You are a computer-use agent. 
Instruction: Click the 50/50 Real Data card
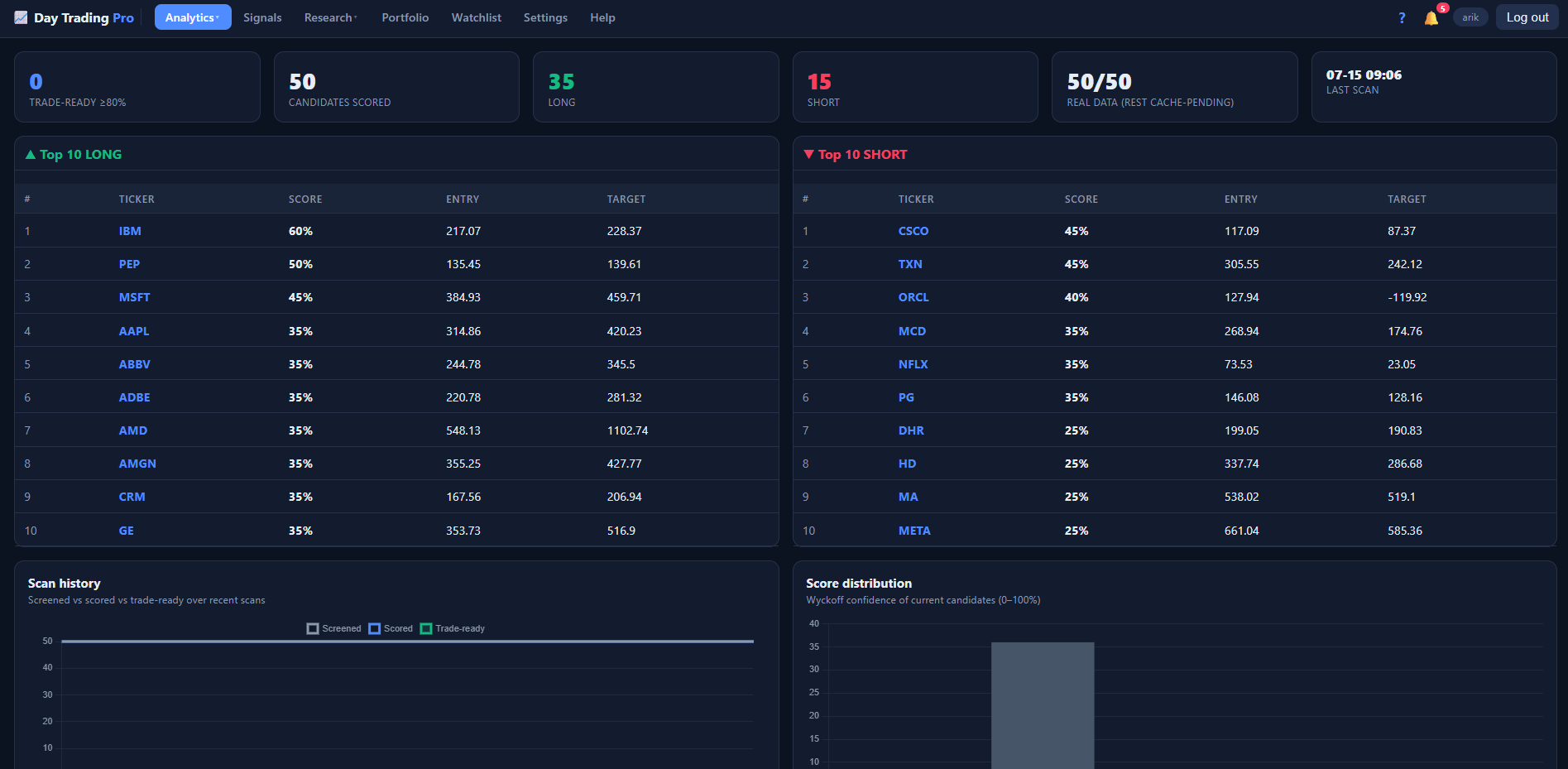click(x=1174, y=87)
